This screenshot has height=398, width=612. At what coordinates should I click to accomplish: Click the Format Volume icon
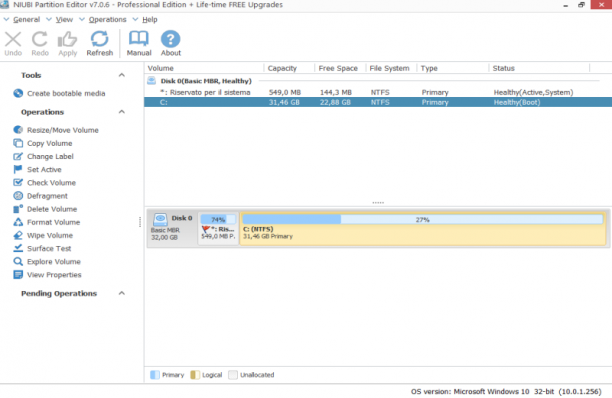coord(18,222)
